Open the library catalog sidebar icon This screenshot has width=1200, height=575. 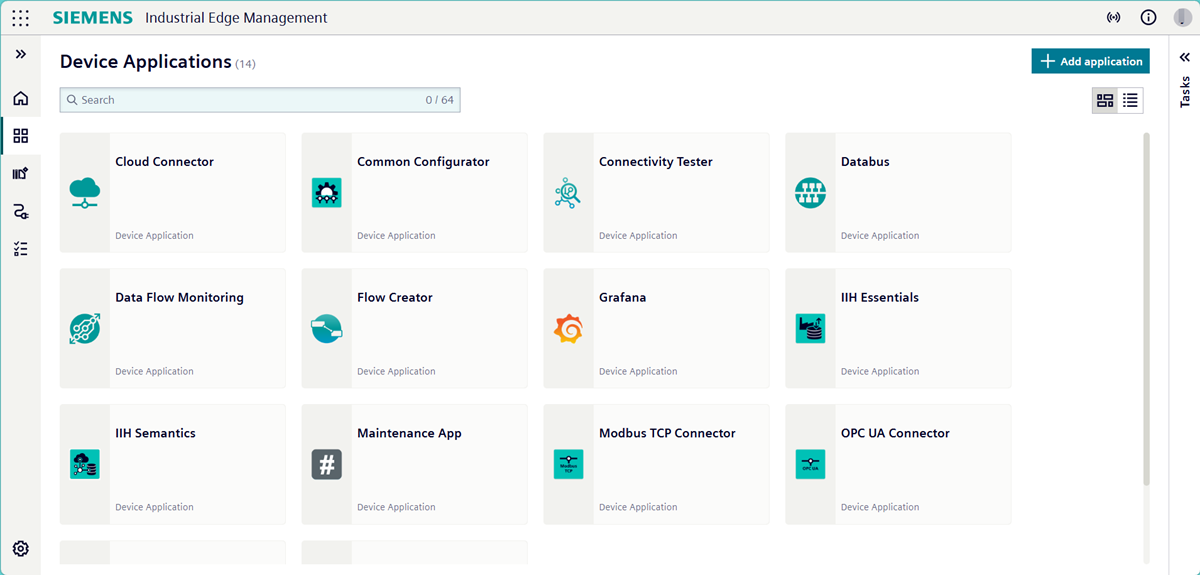20,173
